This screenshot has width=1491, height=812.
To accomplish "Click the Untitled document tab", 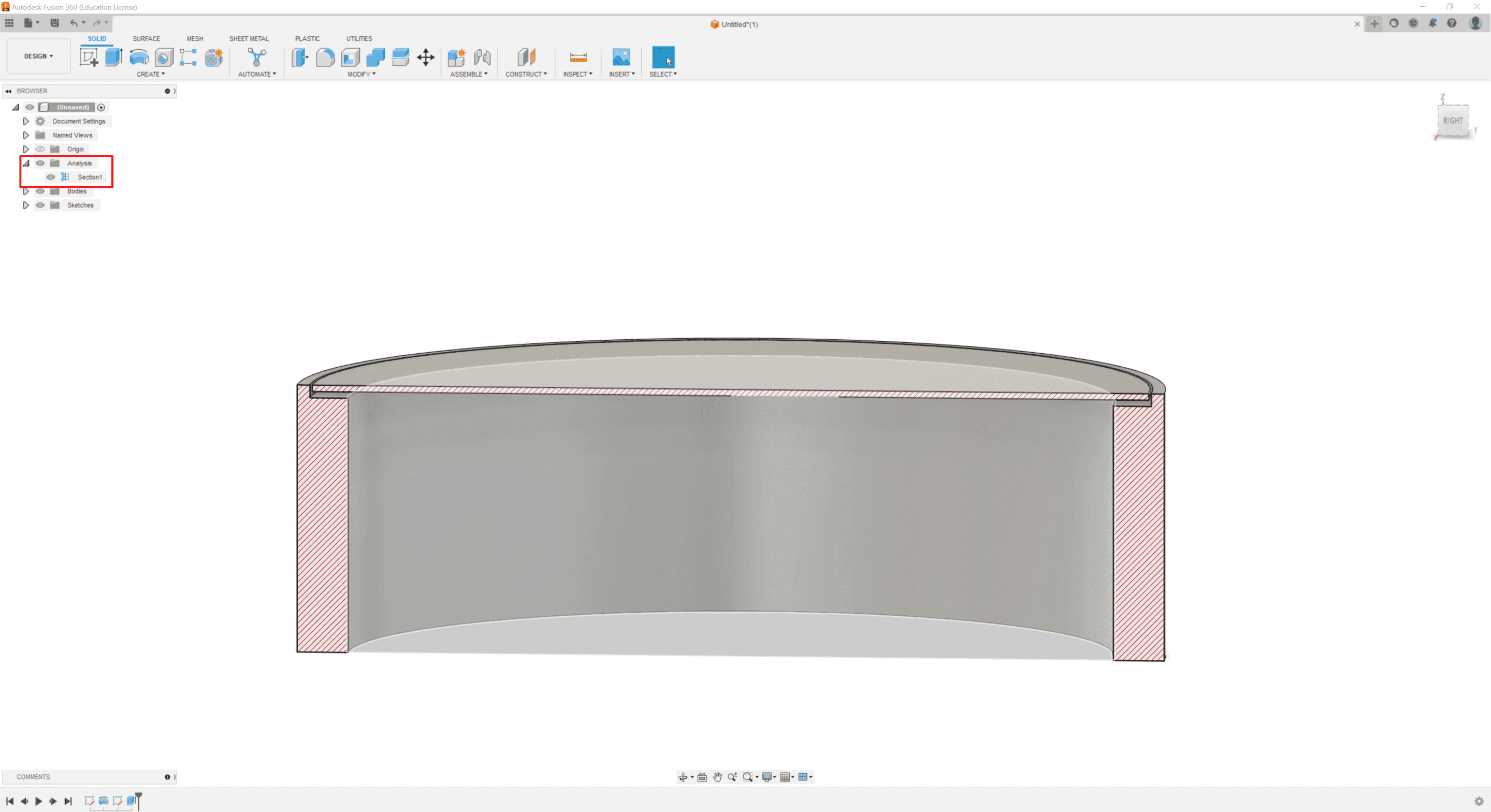I will (x=734, y=24).
